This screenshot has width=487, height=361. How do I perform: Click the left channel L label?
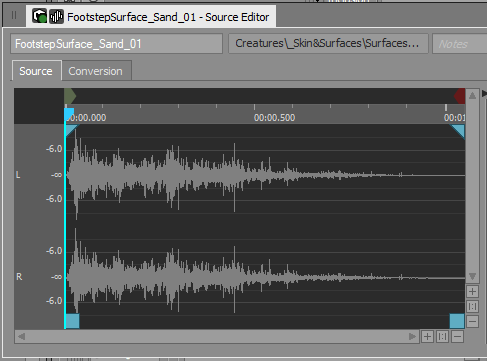click(x=18, y=175)
